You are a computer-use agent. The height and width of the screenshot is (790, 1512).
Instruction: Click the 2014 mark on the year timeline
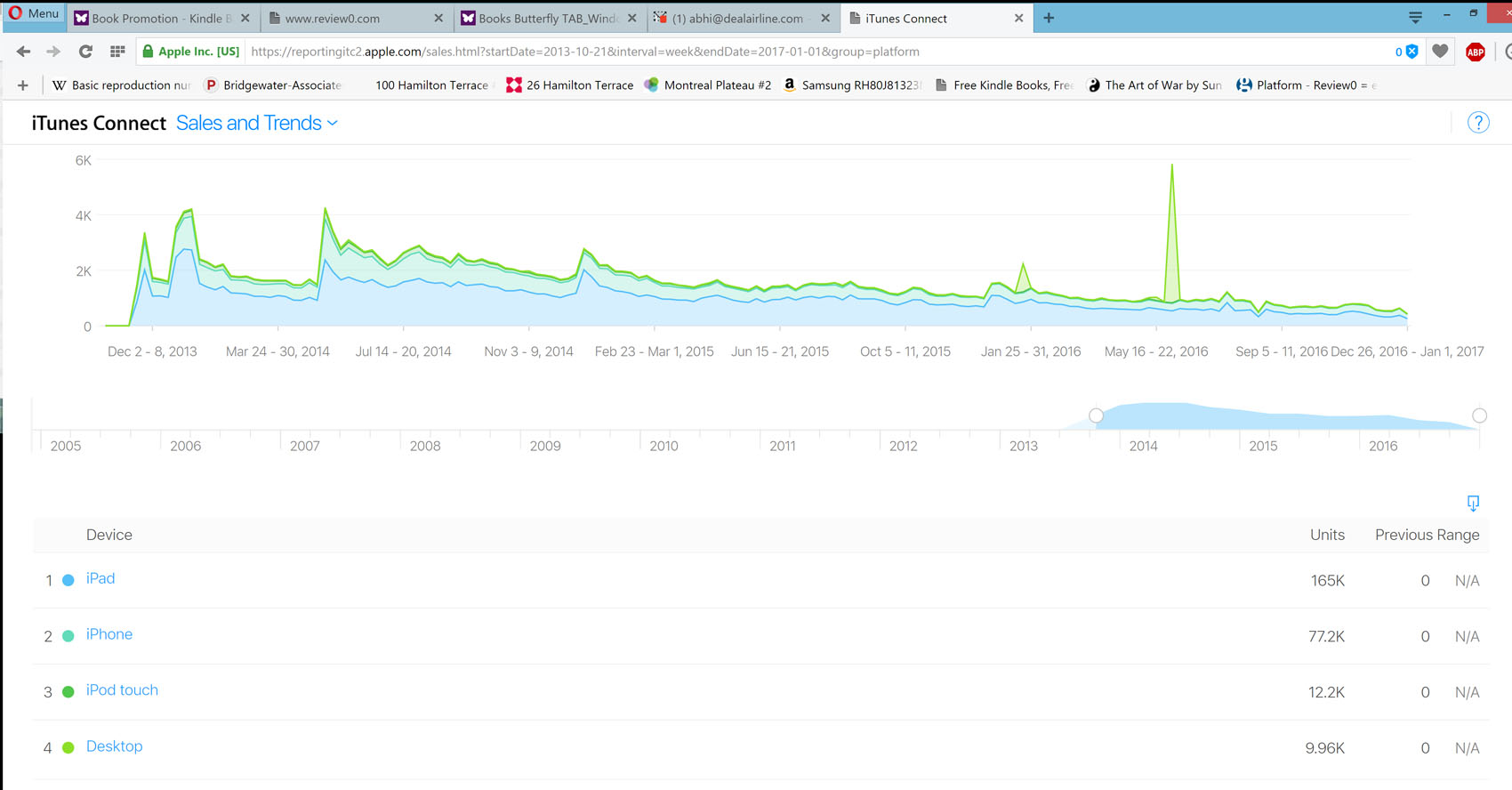coord(1143,446)
